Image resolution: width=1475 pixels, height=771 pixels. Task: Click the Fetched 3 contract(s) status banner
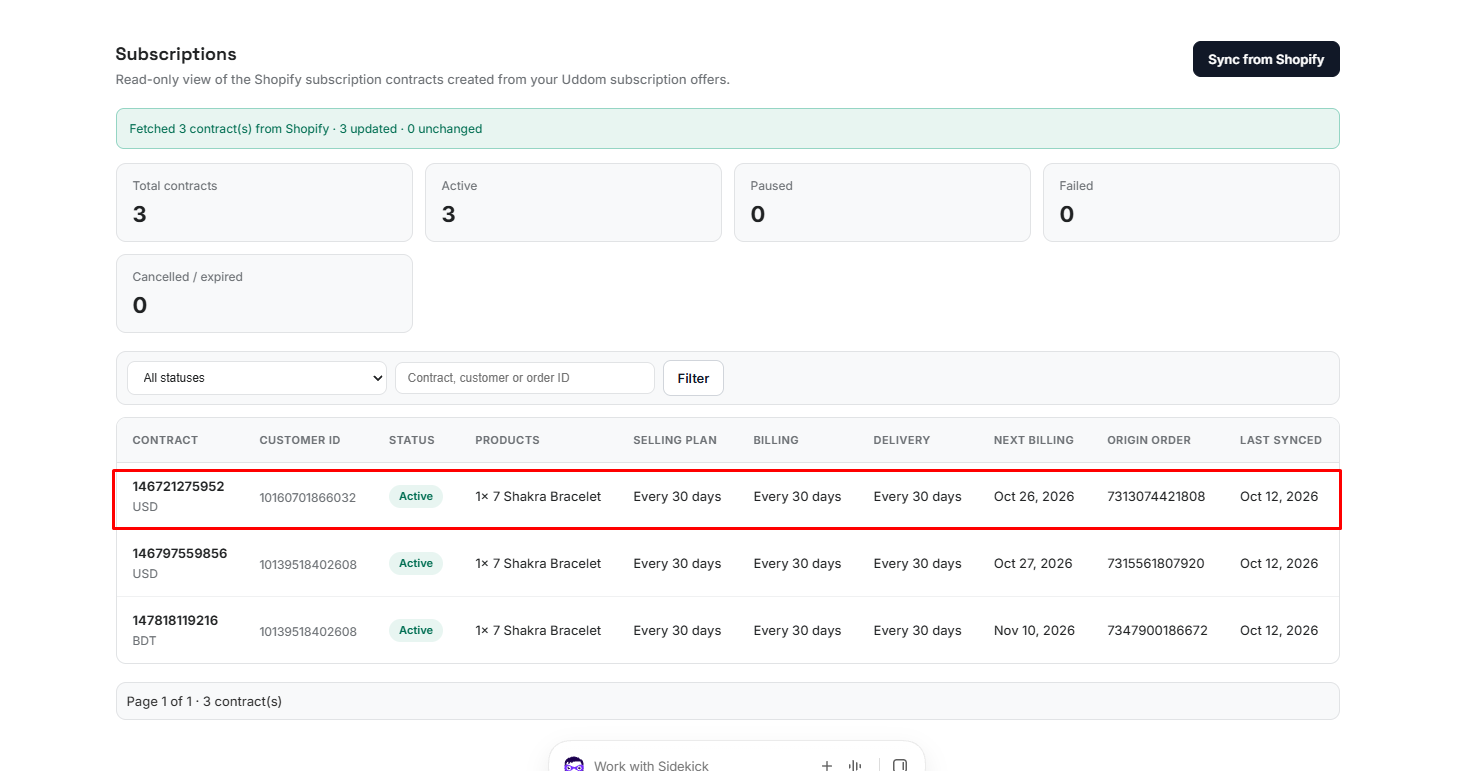(728, 129)
